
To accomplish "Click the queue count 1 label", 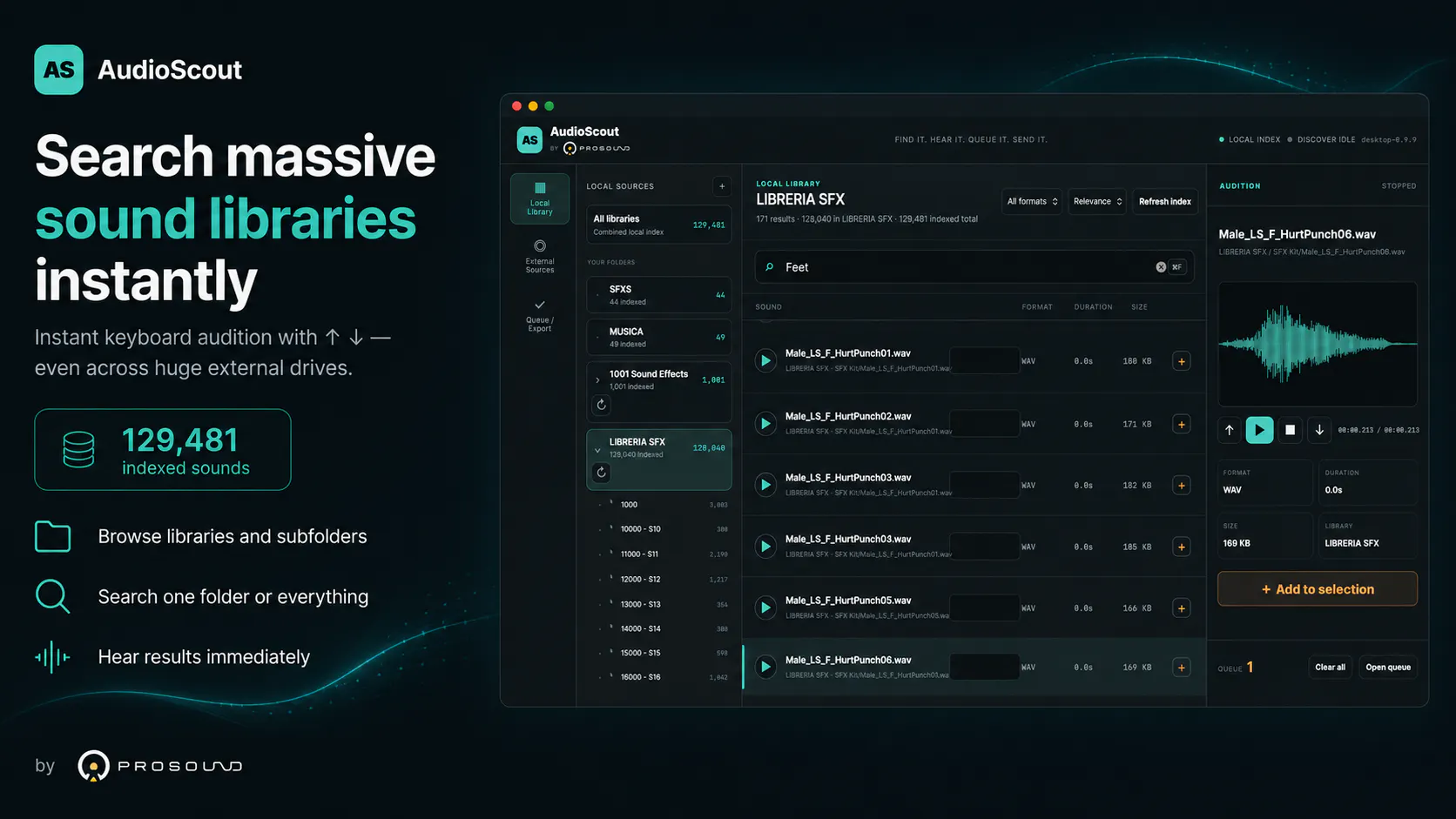I will (1250, 667).
